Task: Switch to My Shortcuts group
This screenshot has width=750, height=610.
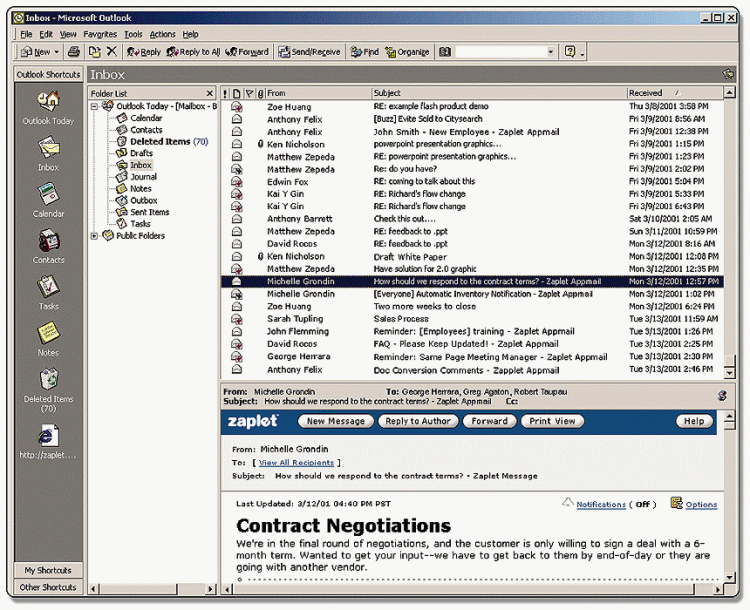Action: click(48, 570)
